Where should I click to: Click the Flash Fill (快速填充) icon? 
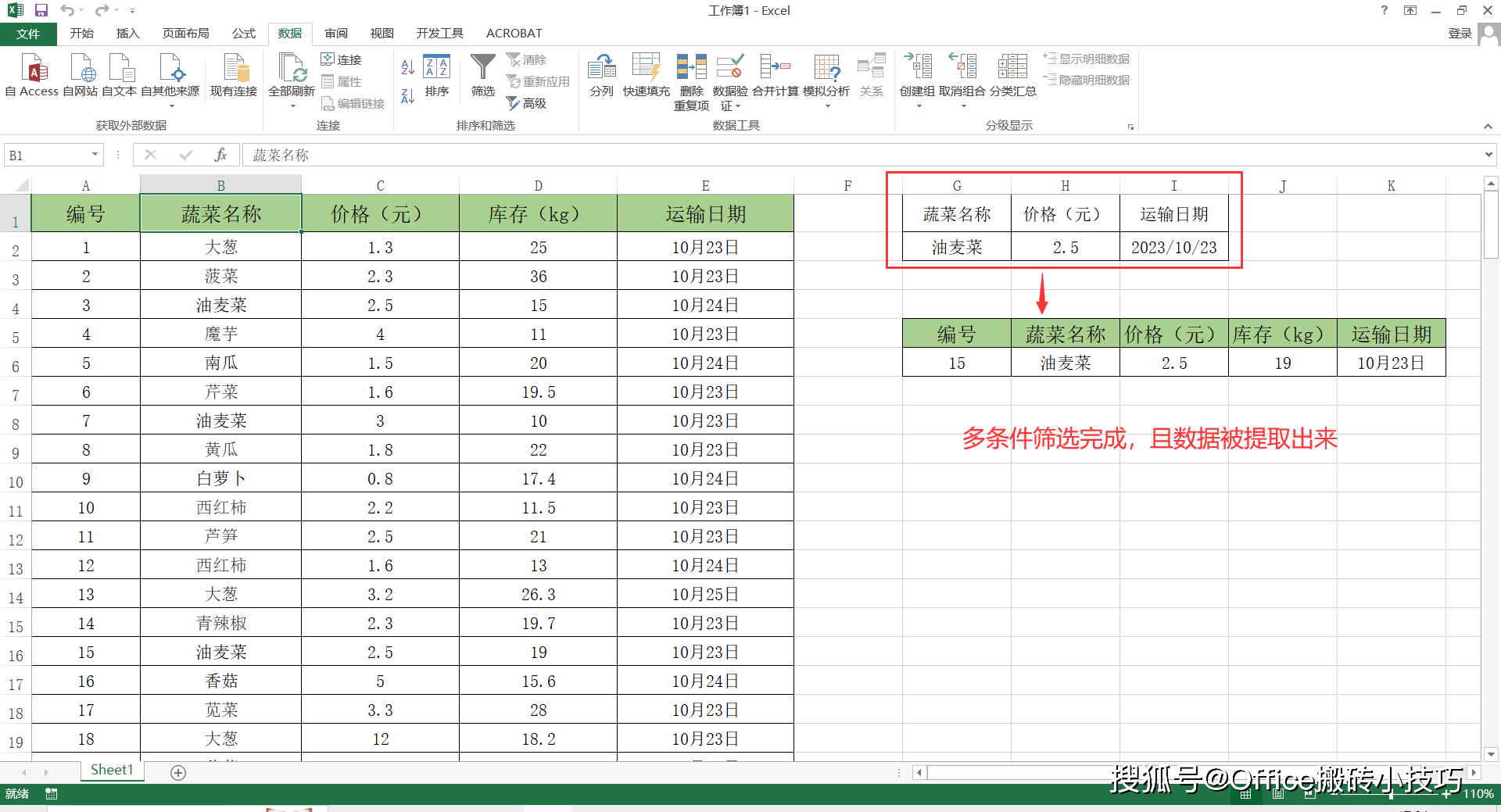(646, 70)
